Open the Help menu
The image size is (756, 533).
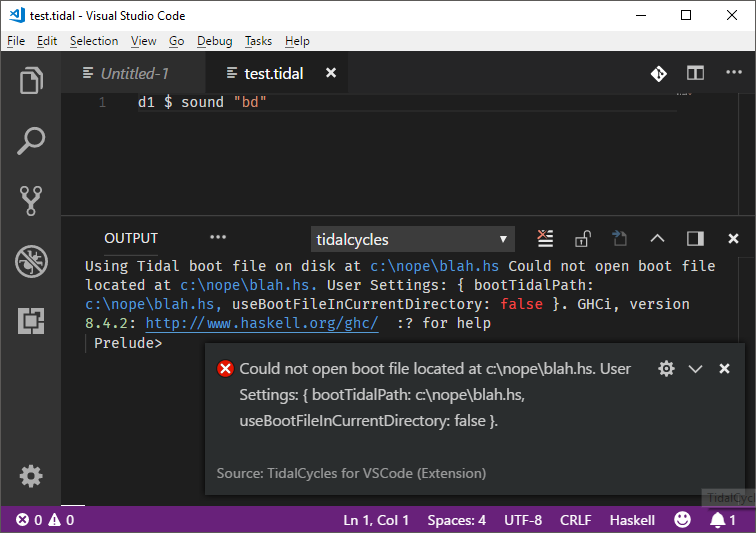pyautogui.click(x=297, y=41)
